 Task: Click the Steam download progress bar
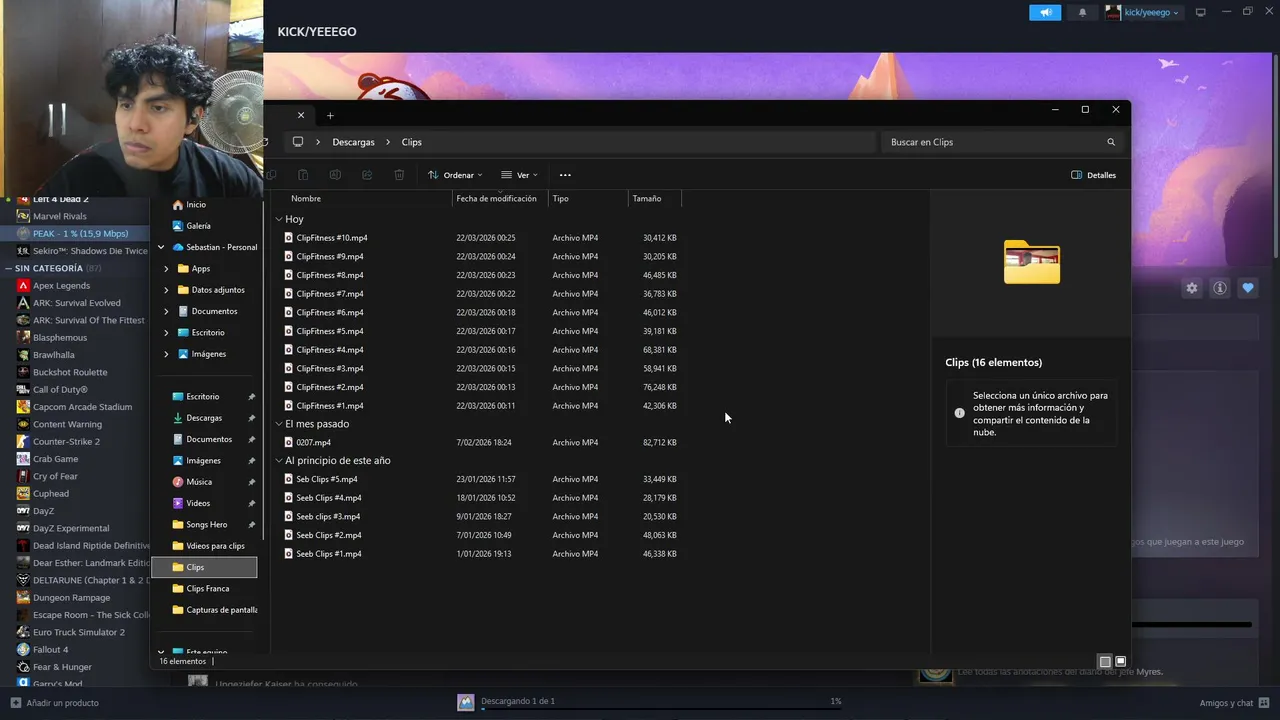660,710
